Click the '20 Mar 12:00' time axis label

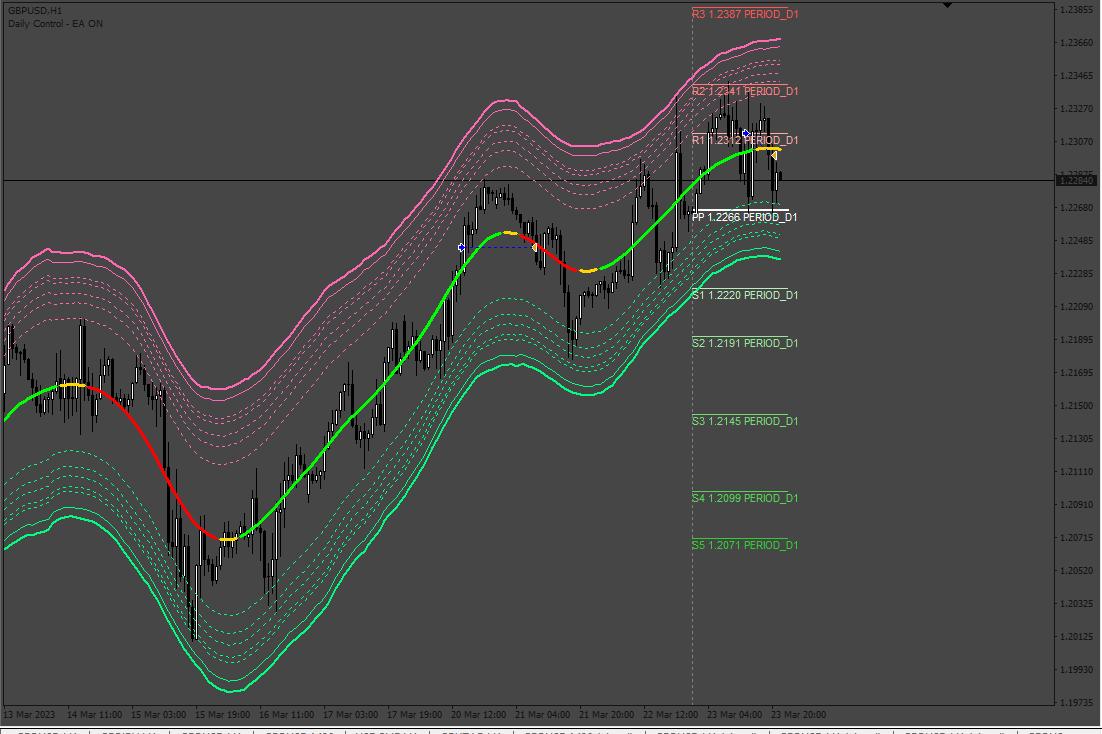[478, 714]
